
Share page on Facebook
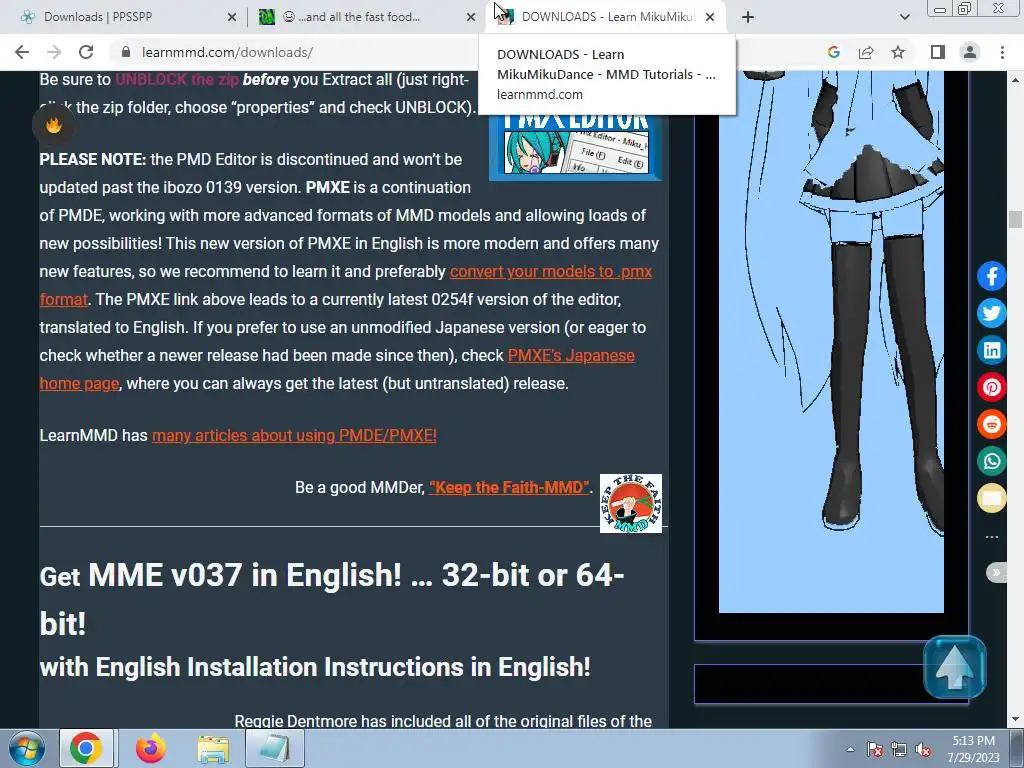991,276
